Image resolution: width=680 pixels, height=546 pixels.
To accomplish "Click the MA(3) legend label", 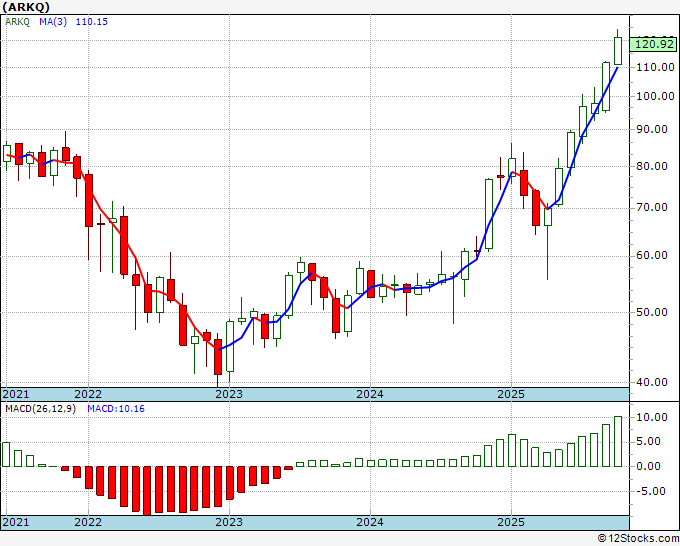I will pos(53,22).
